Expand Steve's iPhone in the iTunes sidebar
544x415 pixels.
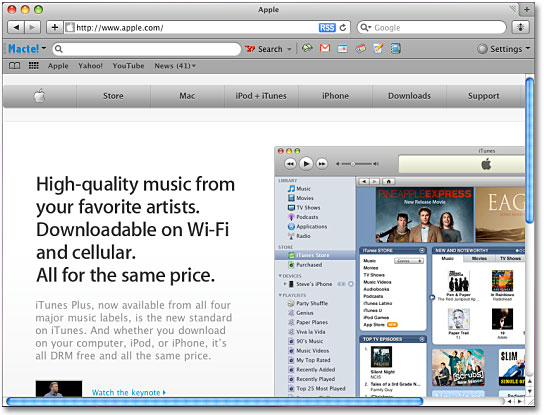tap(285, 284)
